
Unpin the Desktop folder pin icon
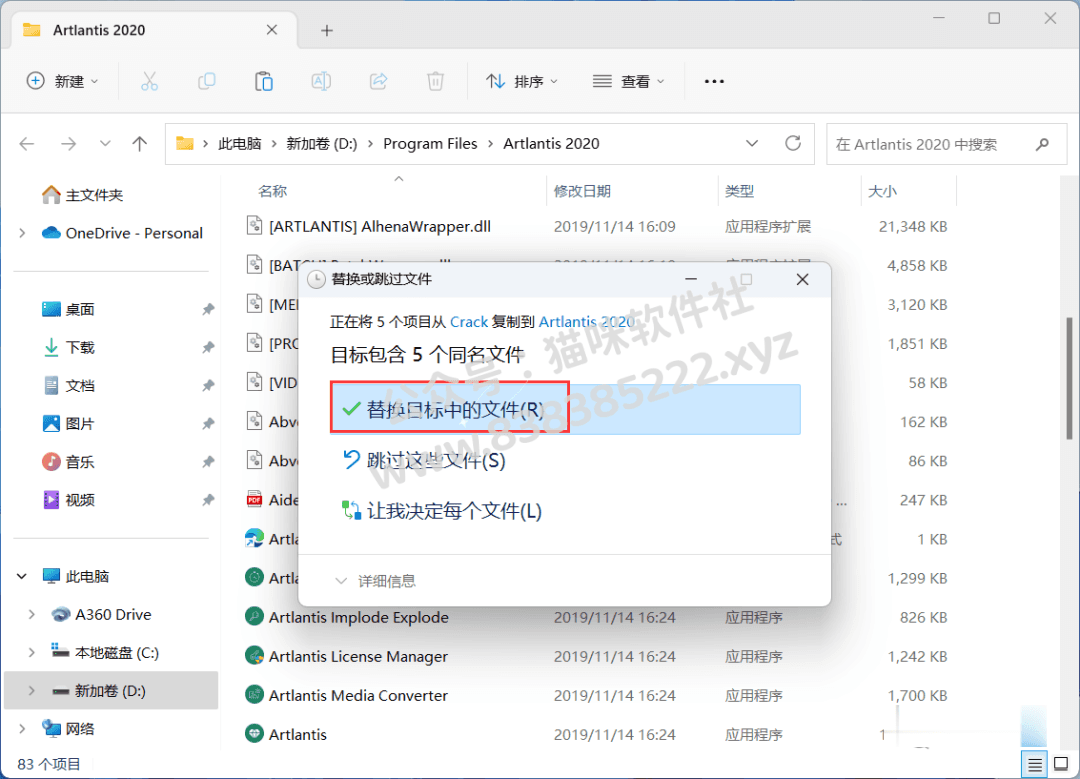point(208,309)
